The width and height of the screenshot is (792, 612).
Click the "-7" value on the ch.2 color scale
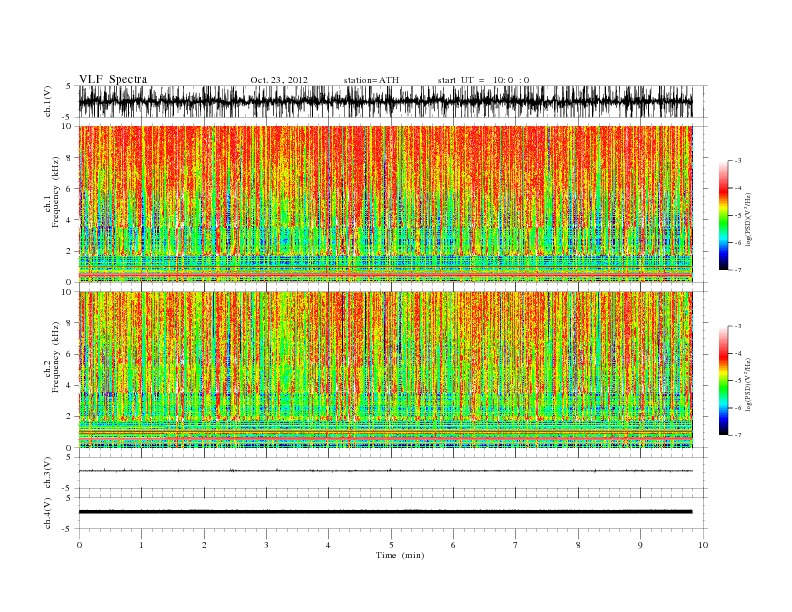pyautogui.click(x=736, y=435)
